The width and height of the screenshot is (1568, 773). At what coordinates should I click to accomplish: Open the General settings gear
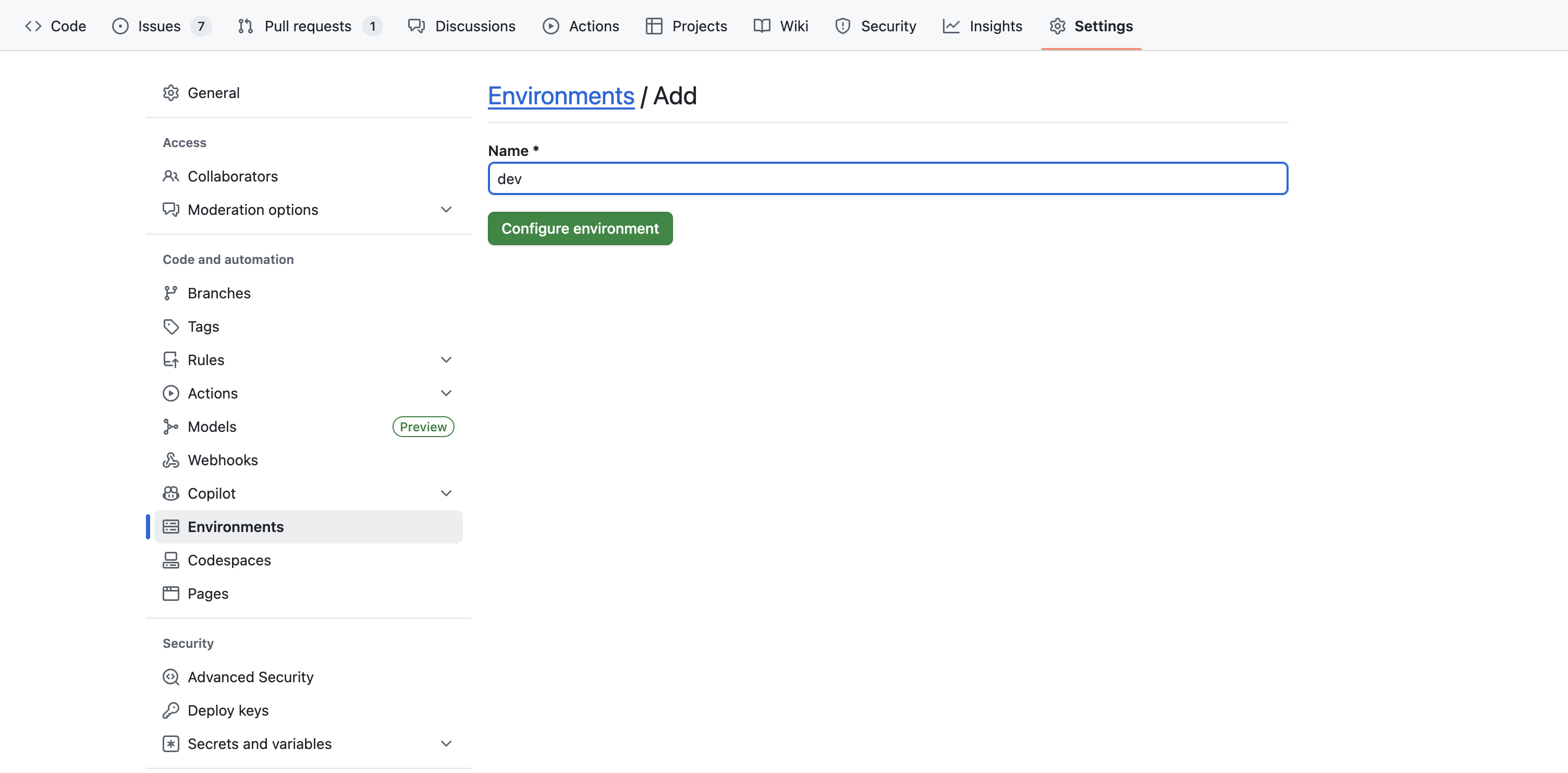171,93
